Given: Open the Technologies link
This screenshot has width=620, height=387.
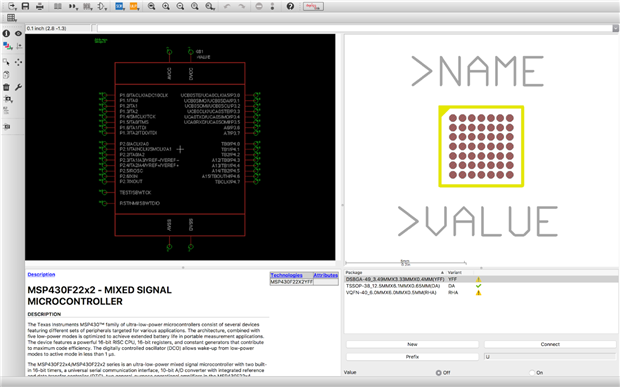Looking at the screenshot, I should point(287,275).
